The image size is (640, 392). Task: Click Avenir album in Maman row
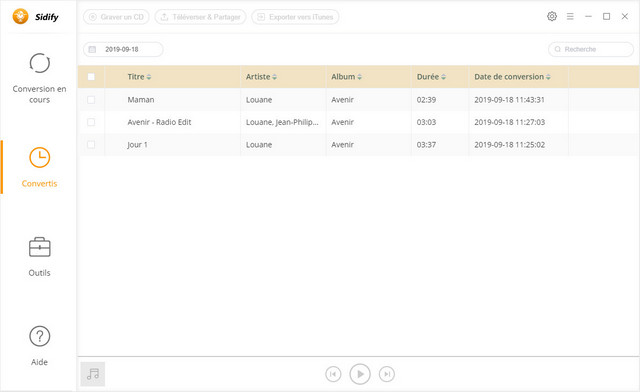click(342, 100)
